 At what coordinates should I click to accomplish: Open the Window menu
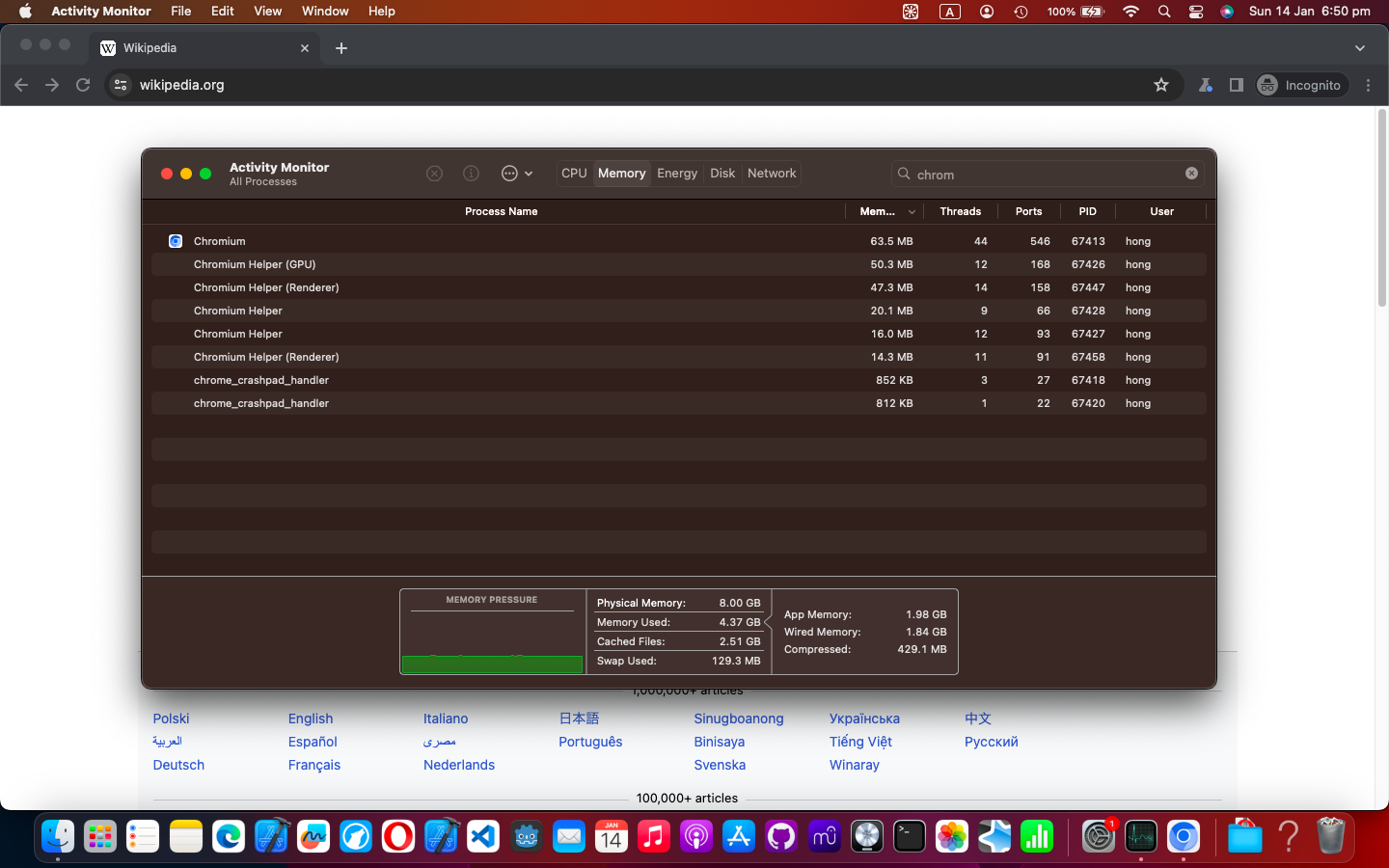click(325, 12)
